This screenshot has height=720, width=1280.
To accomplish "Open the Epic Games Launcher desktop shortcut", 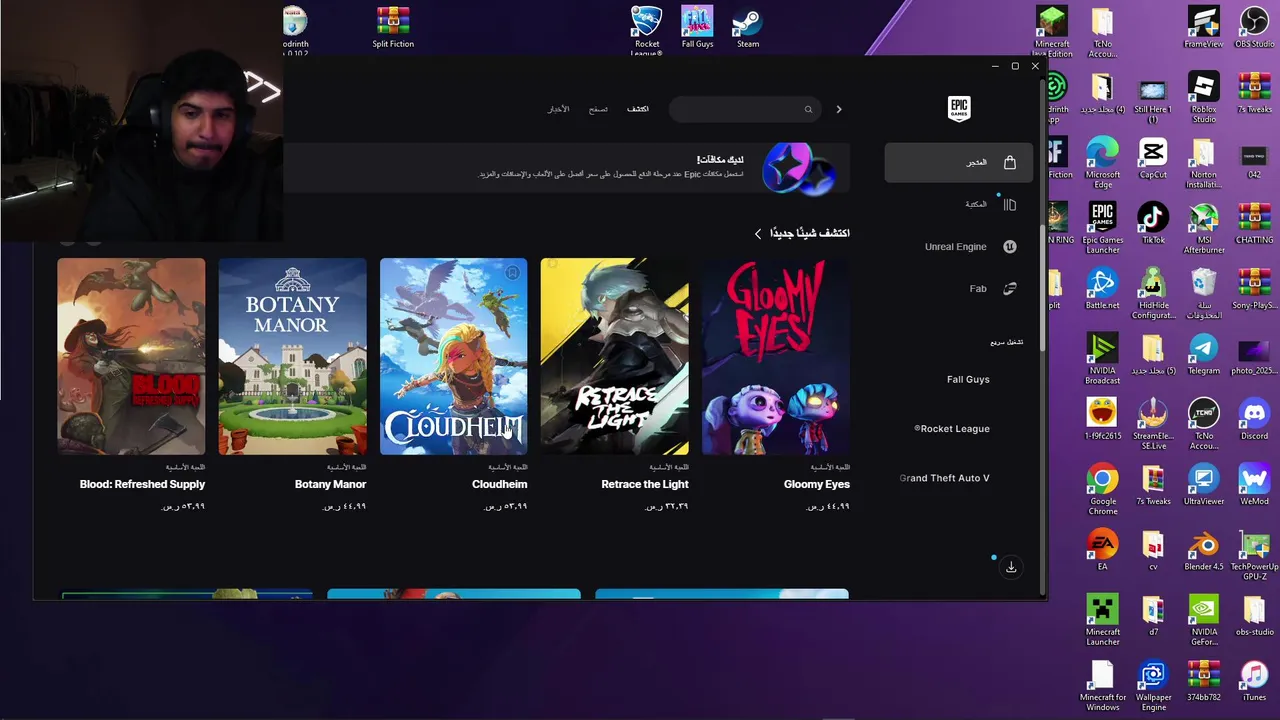I will (x=1103, y=228).
